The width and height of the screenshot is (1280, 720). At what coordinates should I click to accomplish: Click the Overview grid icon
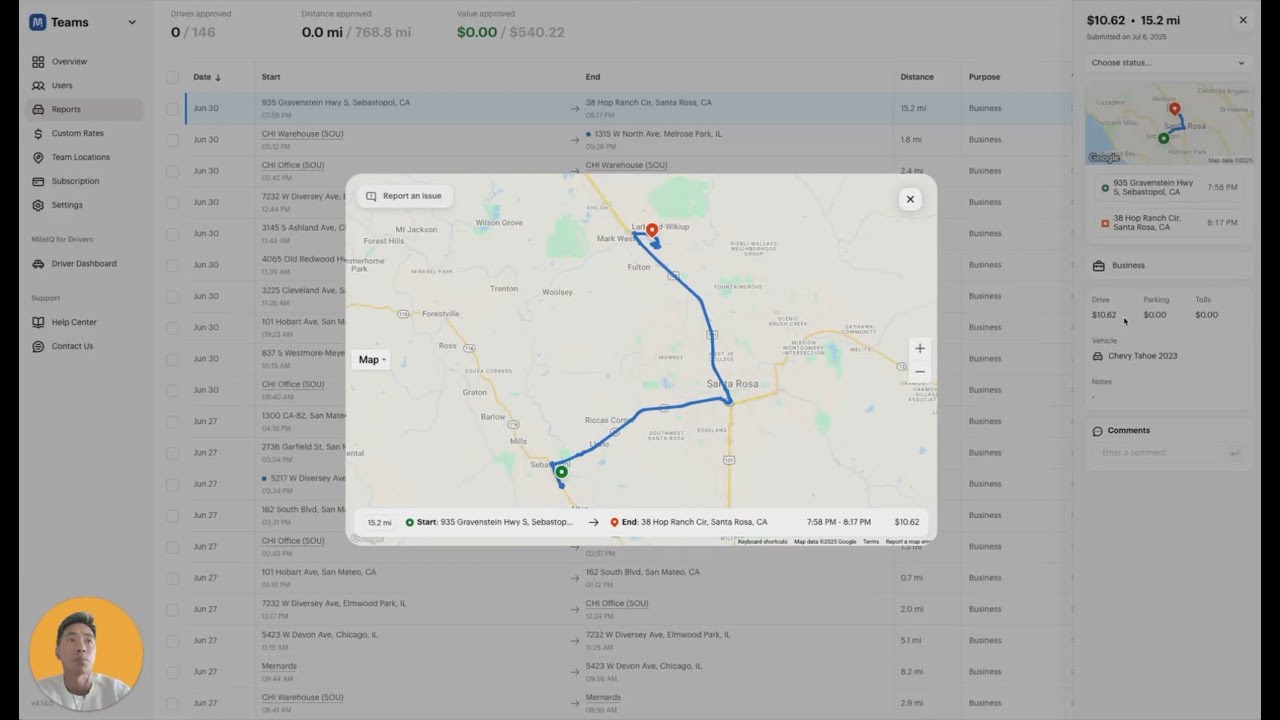coord(38,62)
